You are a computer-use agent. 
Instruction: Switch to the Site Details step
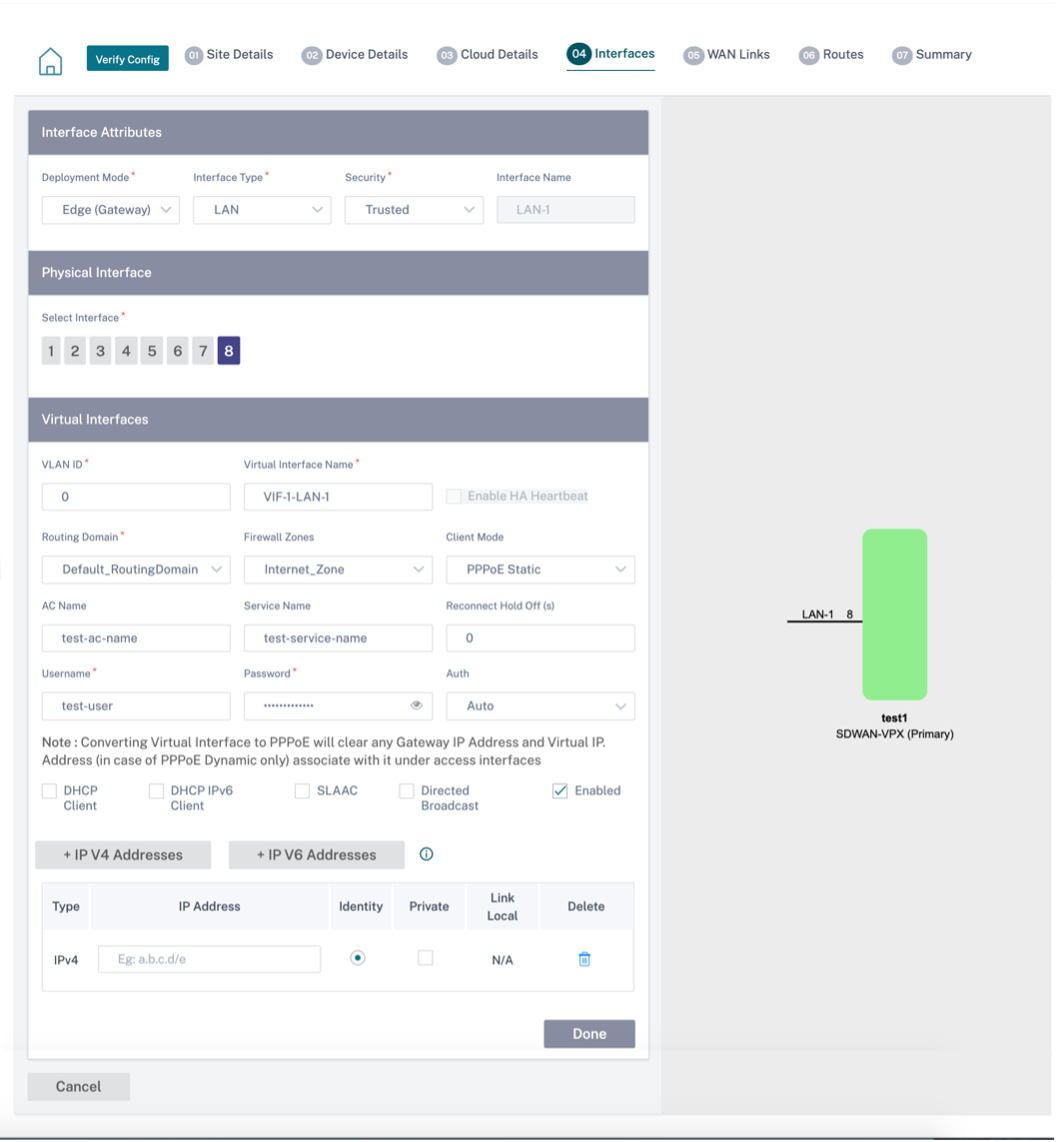[x=229, y=55]
